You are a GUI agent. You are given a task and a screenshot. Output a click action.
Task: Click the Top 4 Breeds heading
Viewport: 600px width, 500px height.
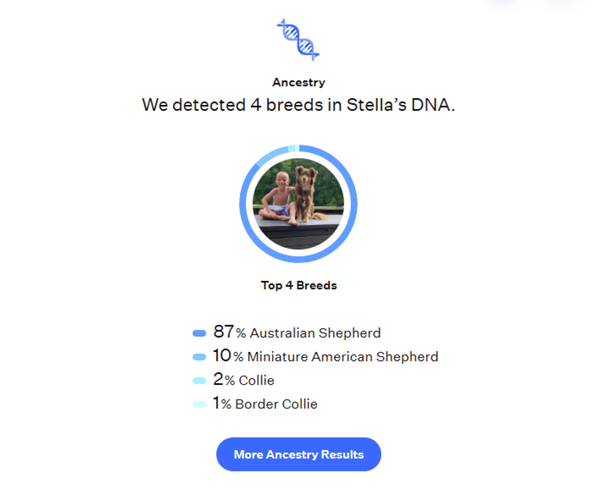click(x=299, y=285)
